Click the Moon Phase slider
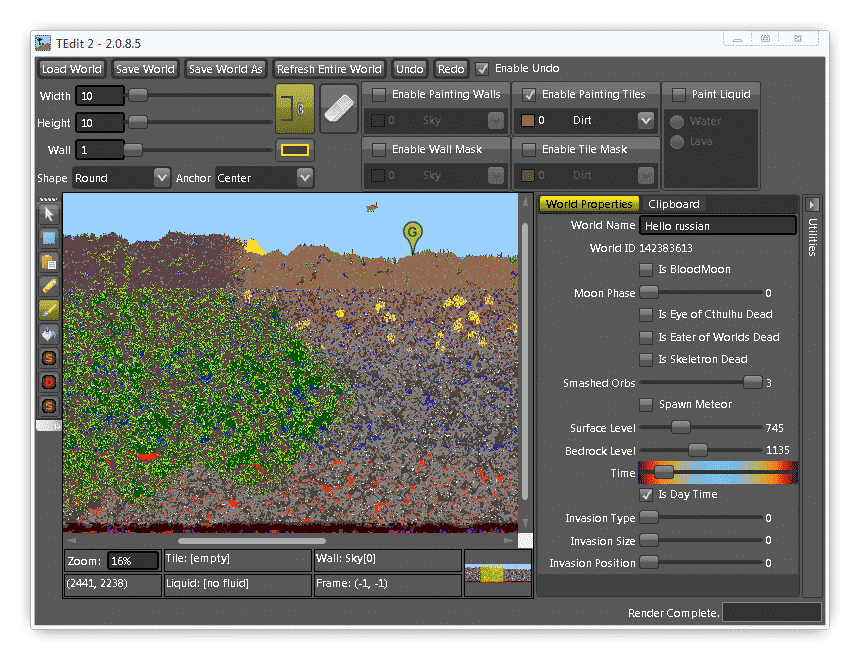This screenshot has width=860, height=660. click(701, 292)
